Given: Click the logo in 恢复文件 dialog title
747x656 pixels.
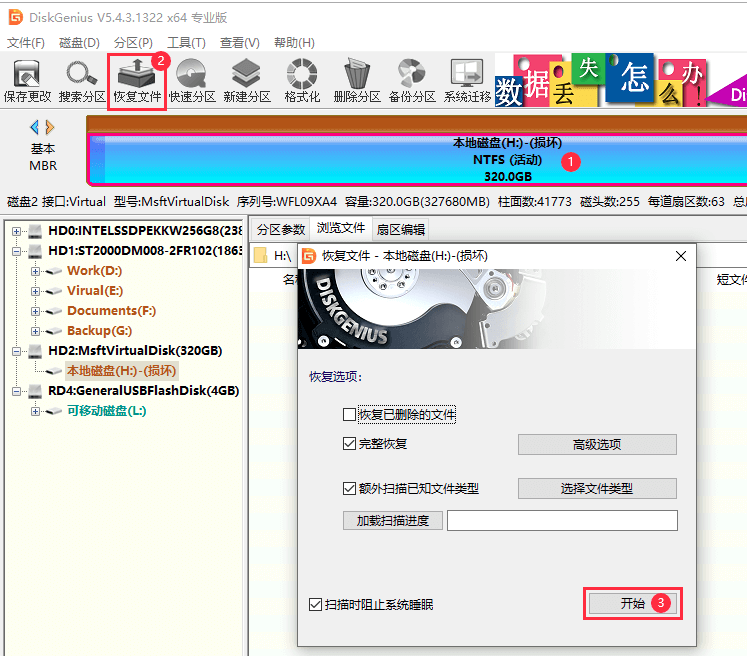Looking at the screenshot, I should (309, 256).
